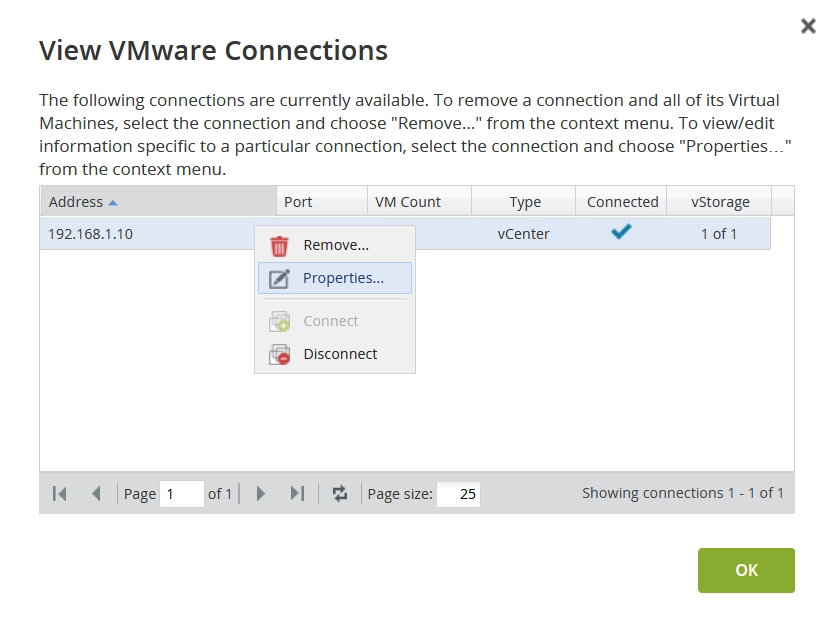Sort by the Connected column header
This screenshot has width=835, height=625.
click(621, 201)
